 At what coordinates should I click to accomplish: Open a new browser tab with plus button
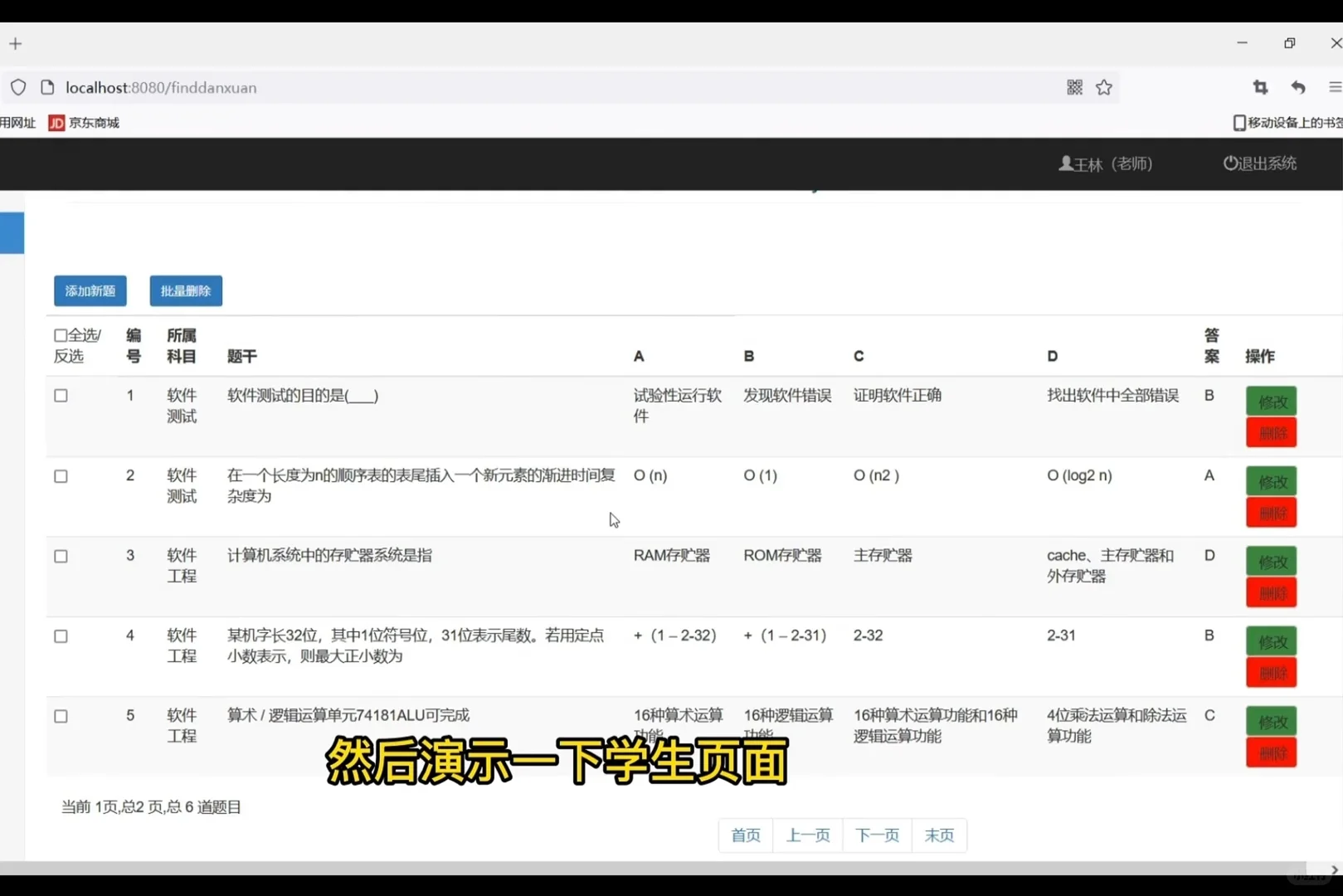point(15,43)
